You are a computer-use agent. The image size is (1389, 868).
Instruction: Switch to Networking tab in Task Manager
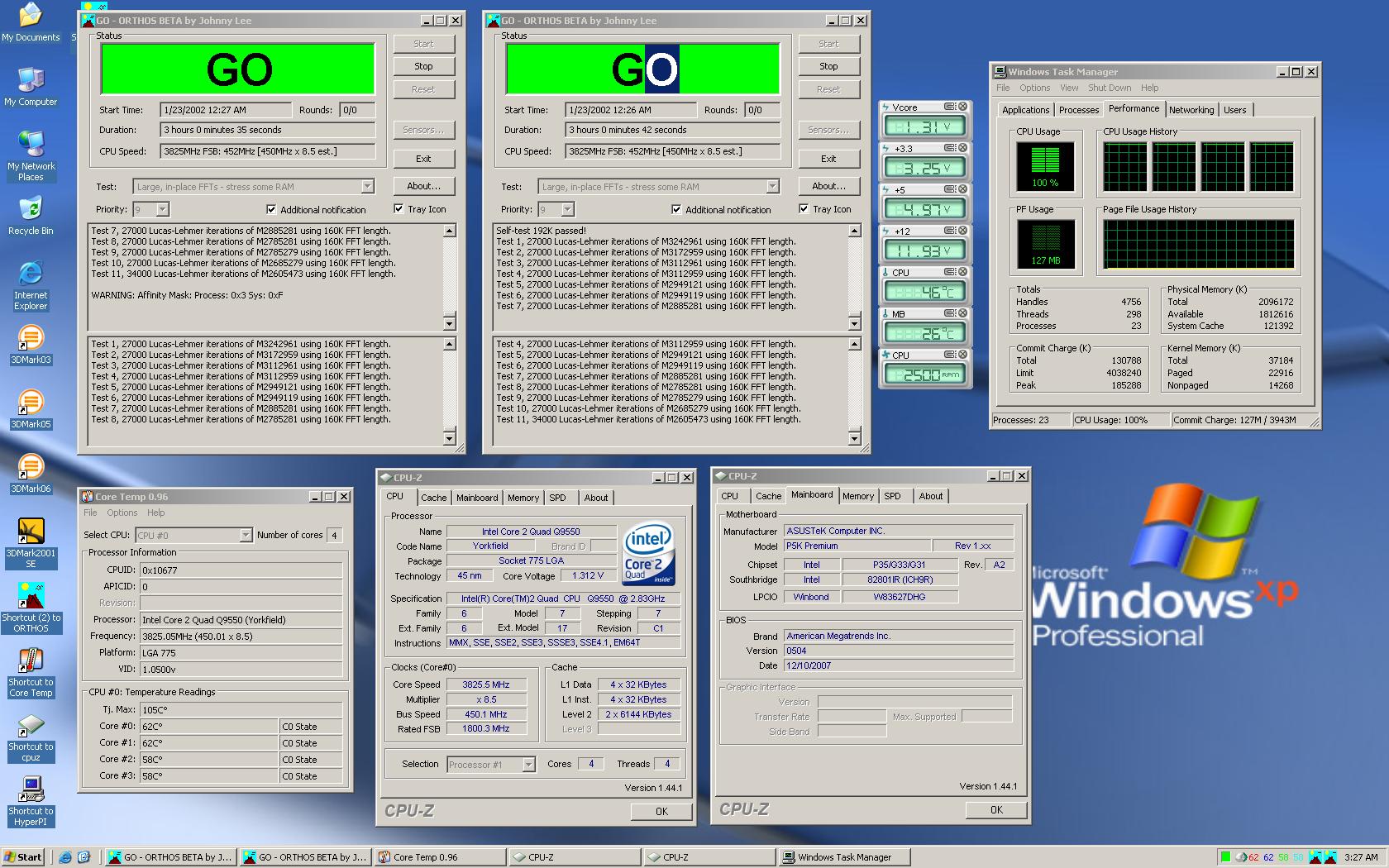[x=1191, y=110]
